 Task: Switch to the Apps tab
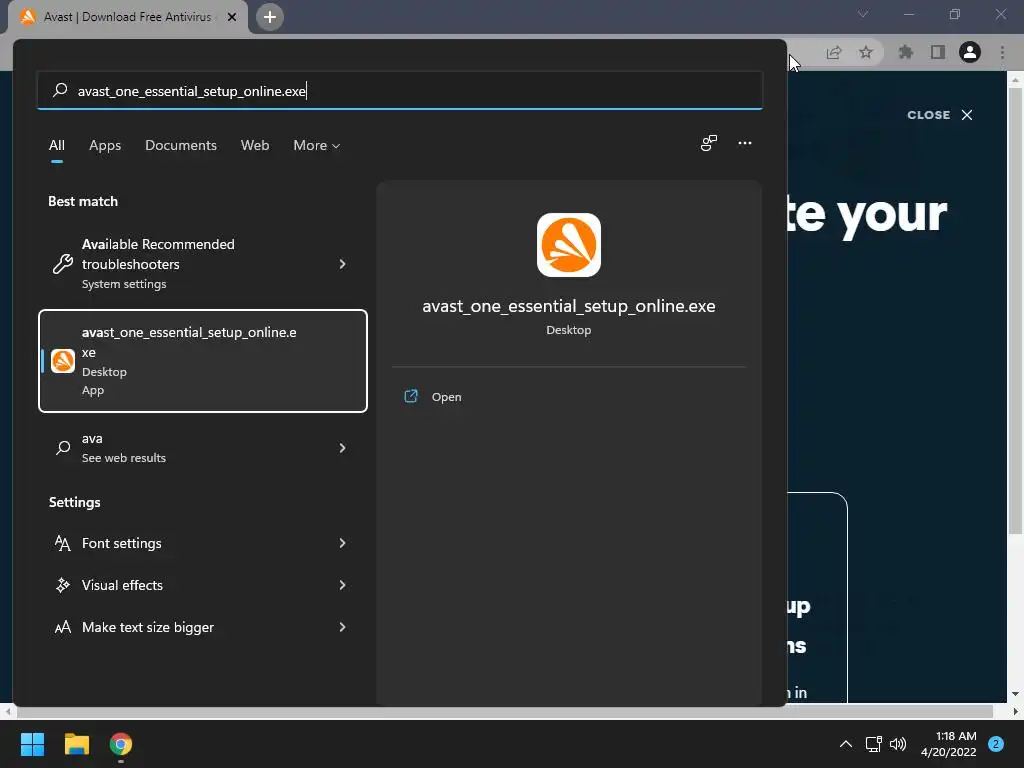click(105, 145)
